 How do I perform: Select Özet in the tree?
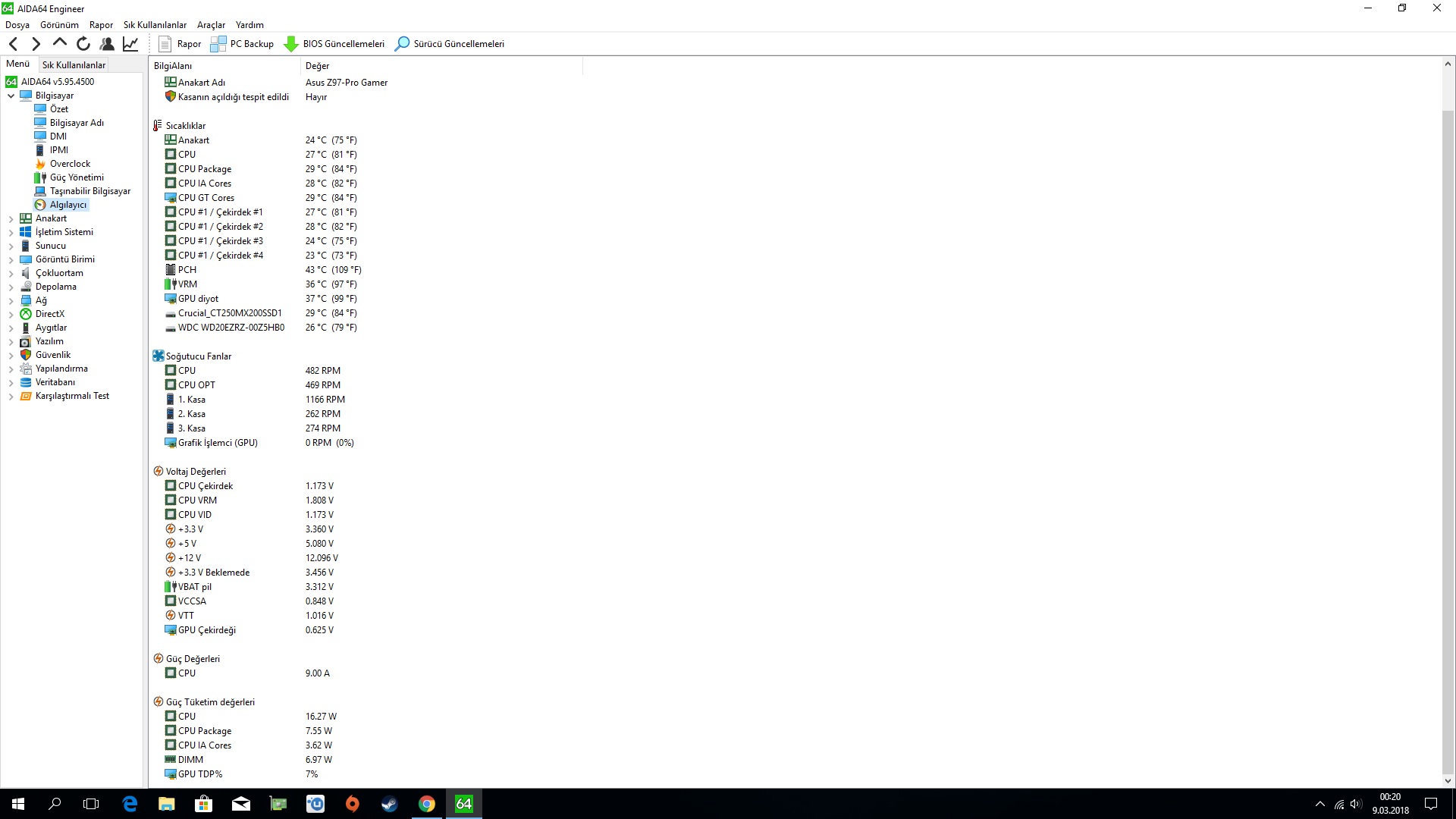(x=59, y=109)
